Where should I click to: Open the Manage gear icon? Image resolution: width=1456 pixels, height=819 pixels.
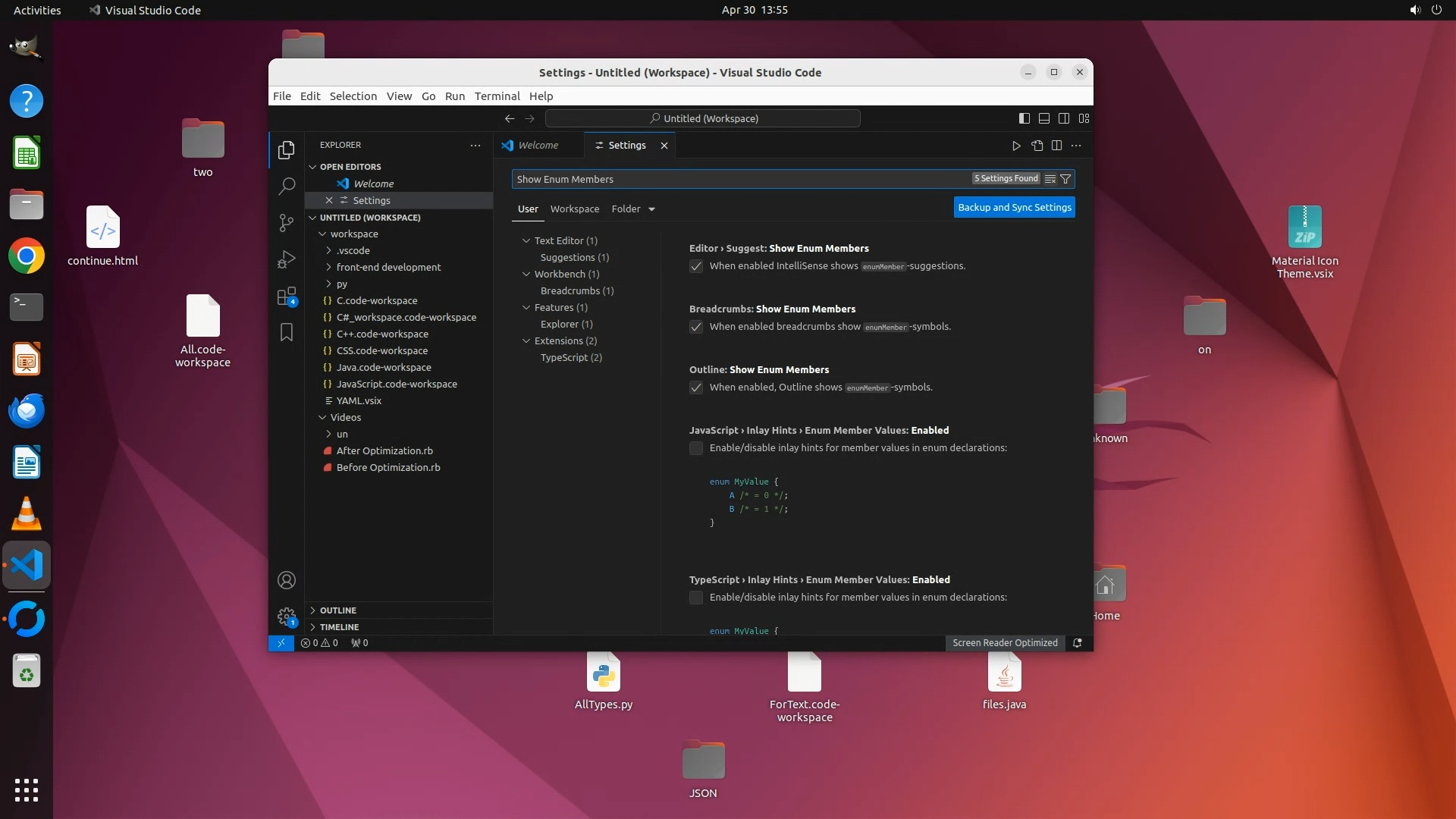[x=287, y=617]
